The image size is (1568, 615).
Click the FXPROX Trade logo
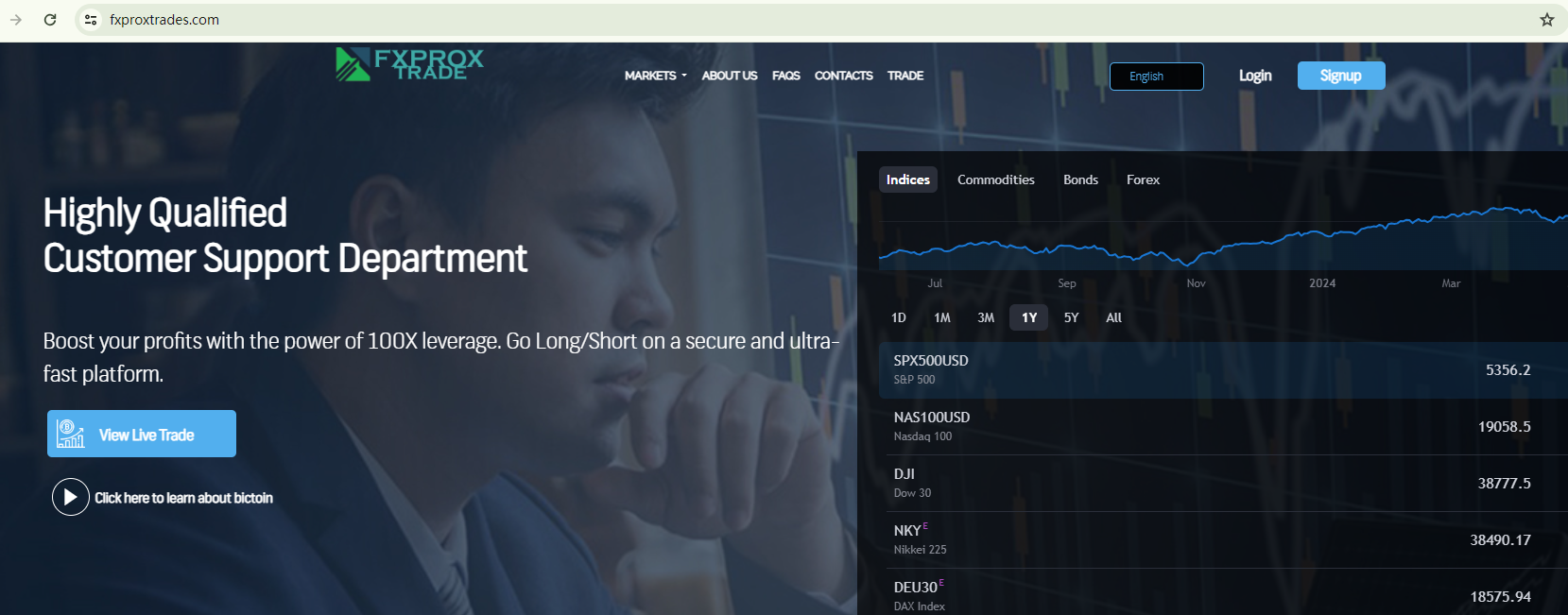(x=409, y=64)
